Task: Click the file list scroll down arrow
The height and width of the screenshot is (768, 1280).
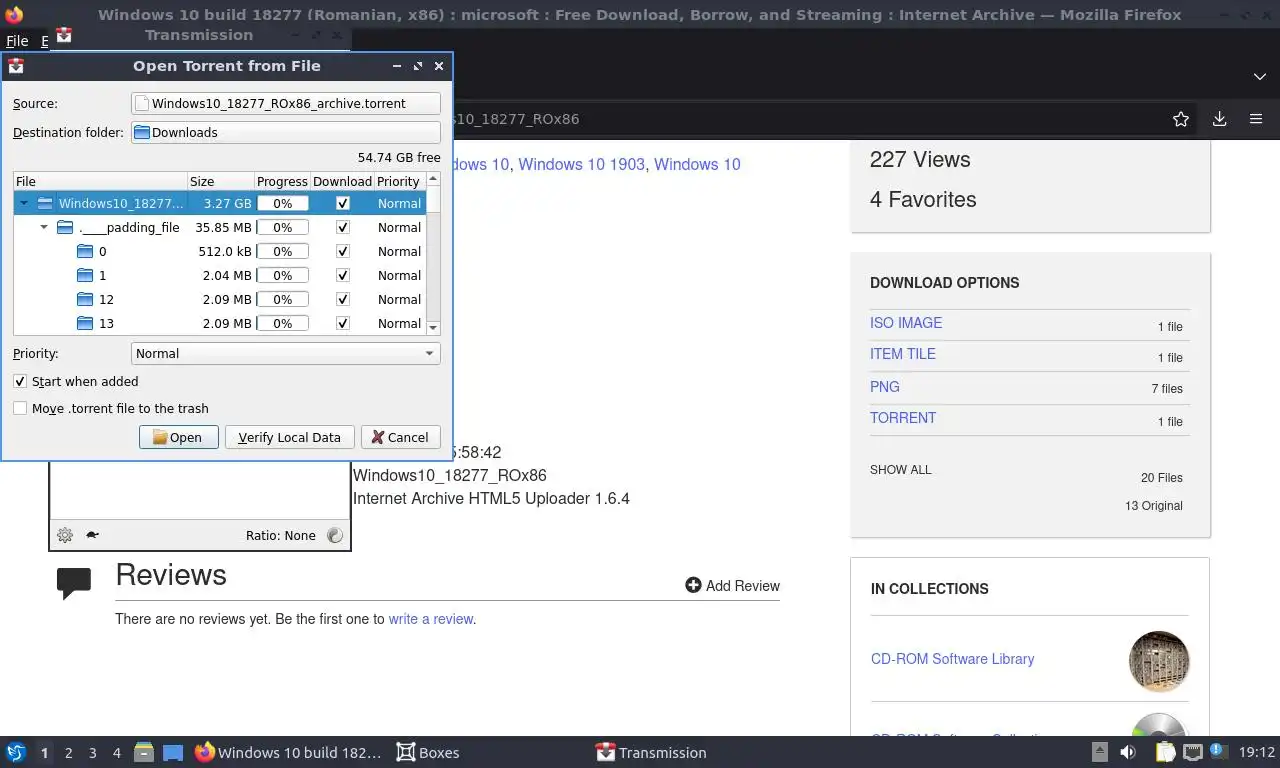Action: 433,327
